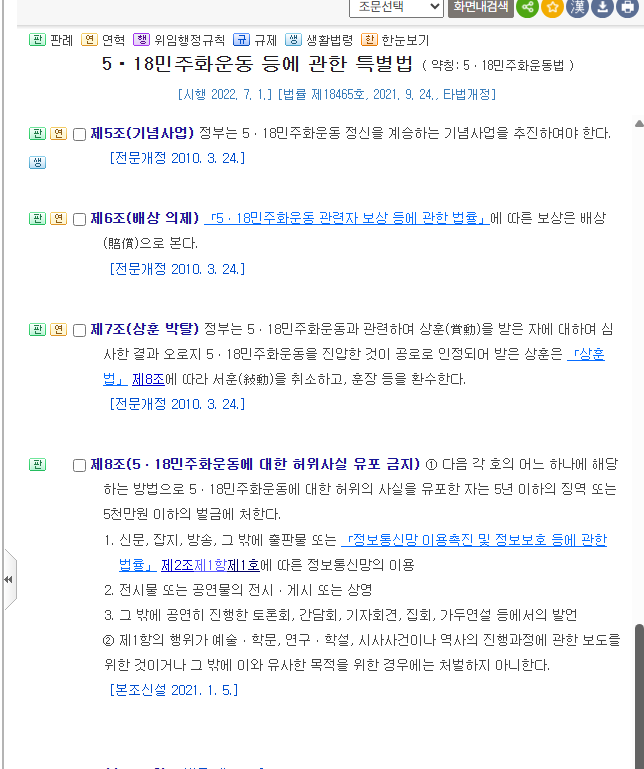
Task: Click the yellow star favorite icon
Action: 552,7
